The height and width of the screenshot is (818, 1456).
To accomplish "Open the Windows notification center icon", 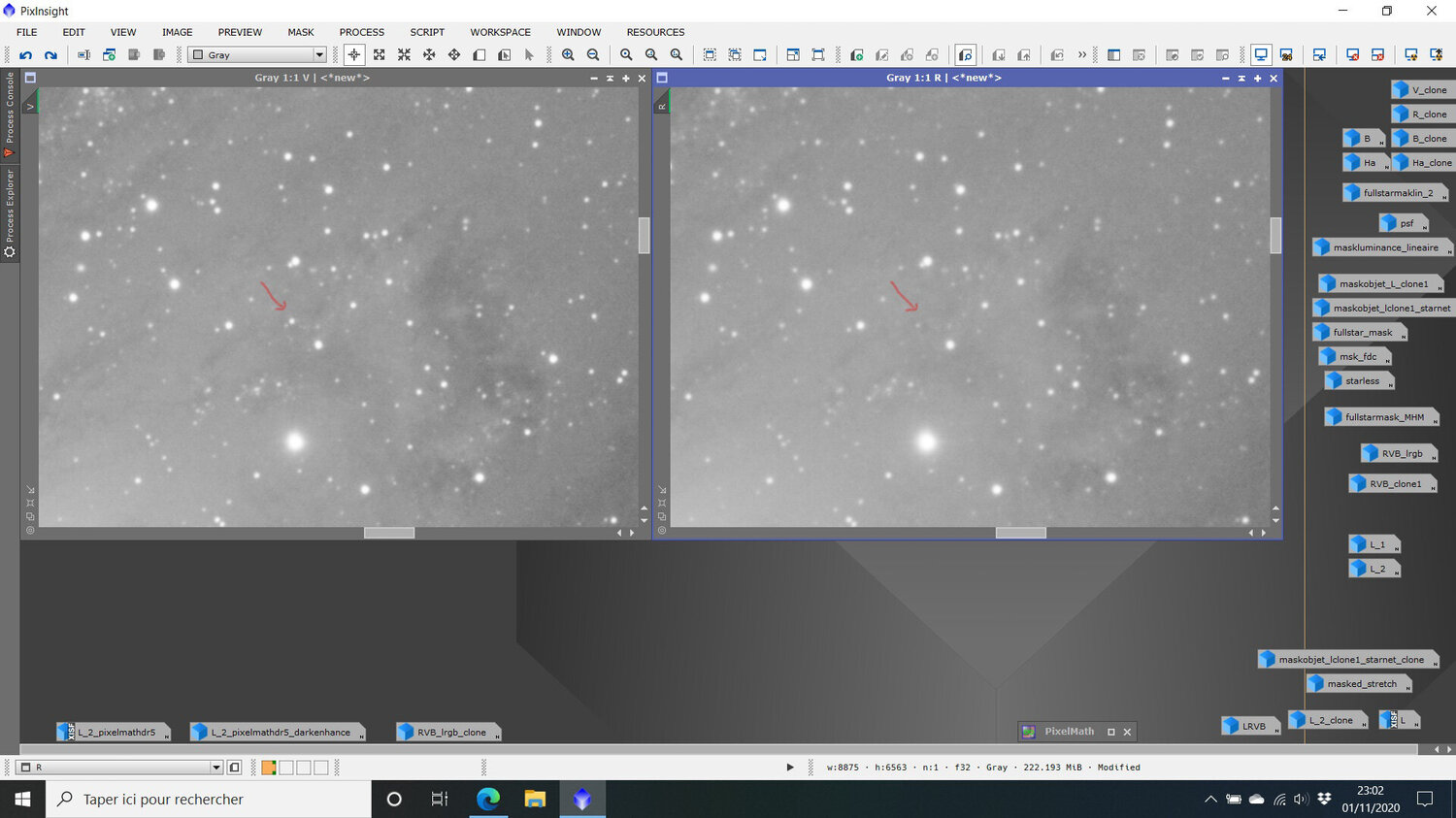I will (x=1425, y=799).
